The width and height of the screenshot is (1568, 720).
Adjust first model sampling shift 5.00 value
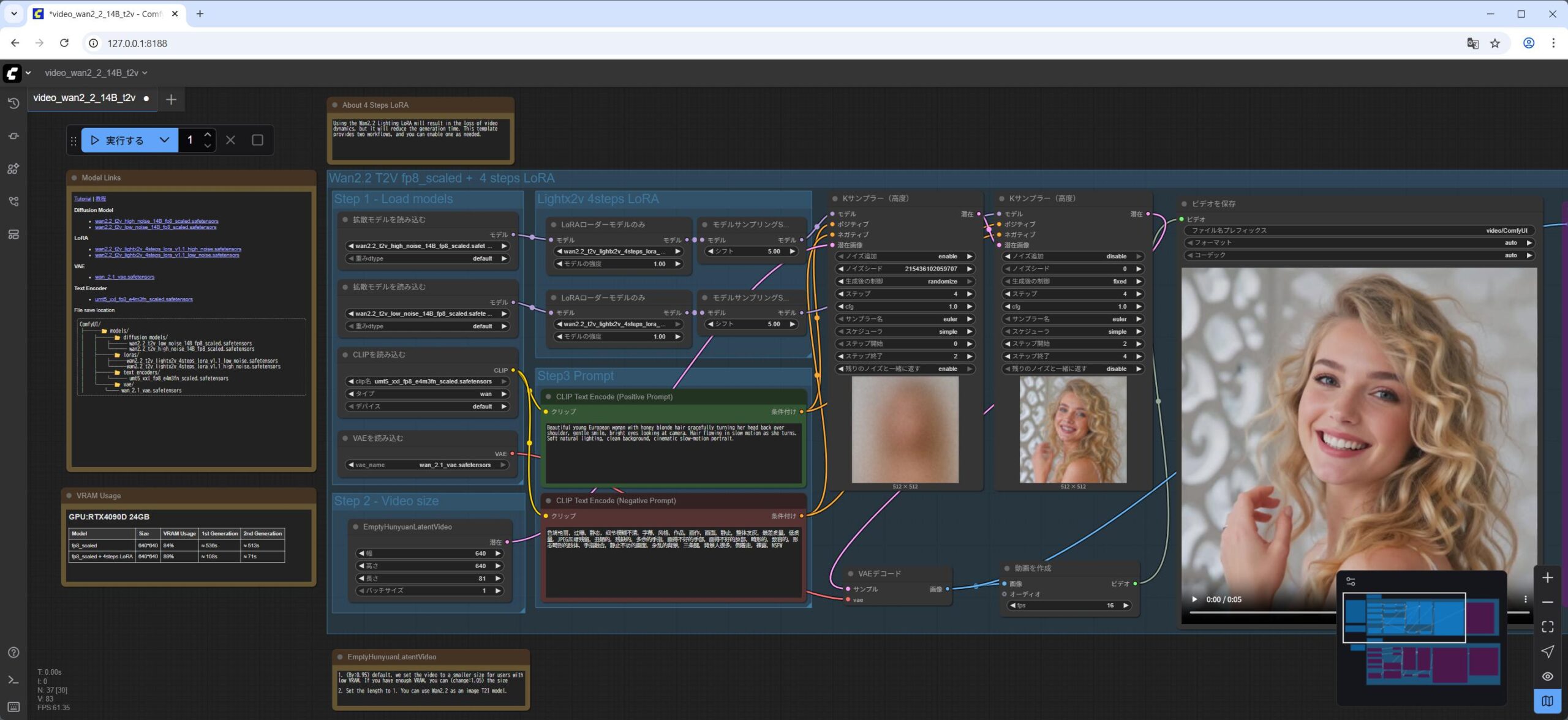coord(751,251)
